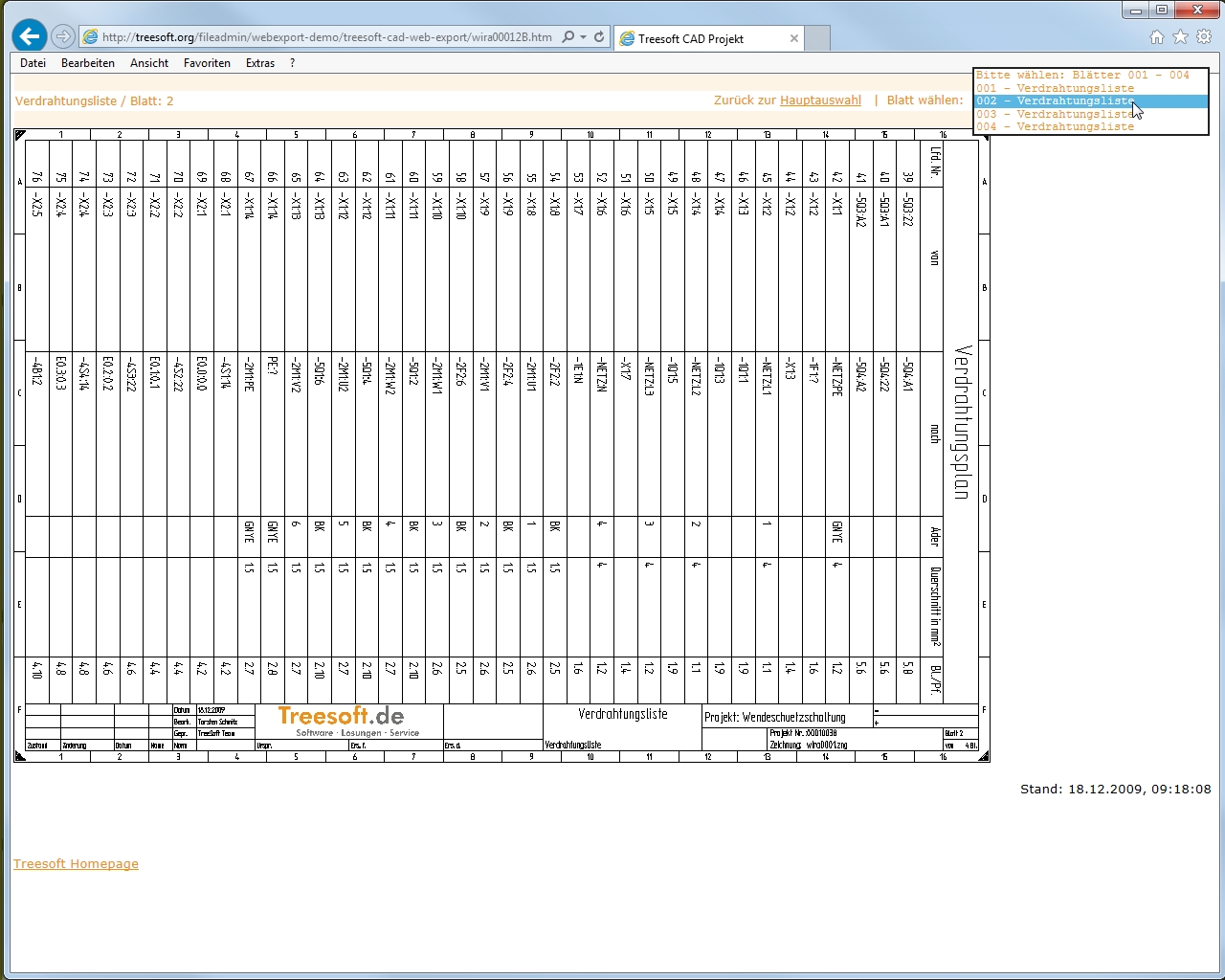Open the Ansicht menu
Image resolution: width=1225 pixels, height=980 pixels.
149,63
